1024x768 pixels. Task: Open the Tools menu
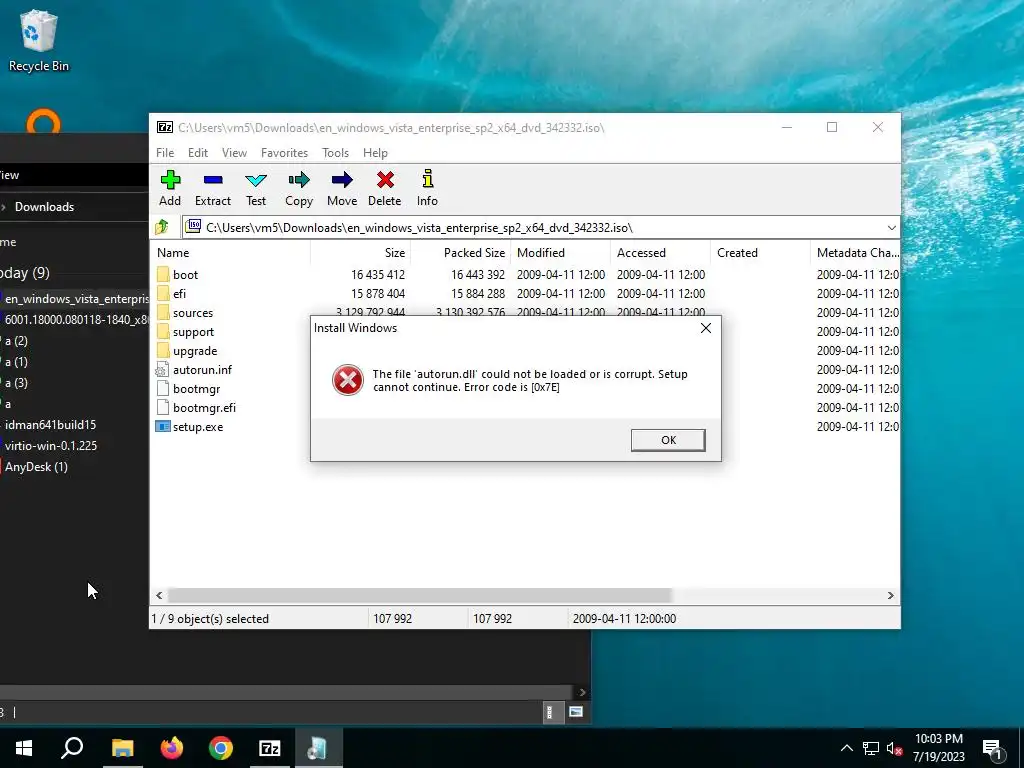[335, 153]
